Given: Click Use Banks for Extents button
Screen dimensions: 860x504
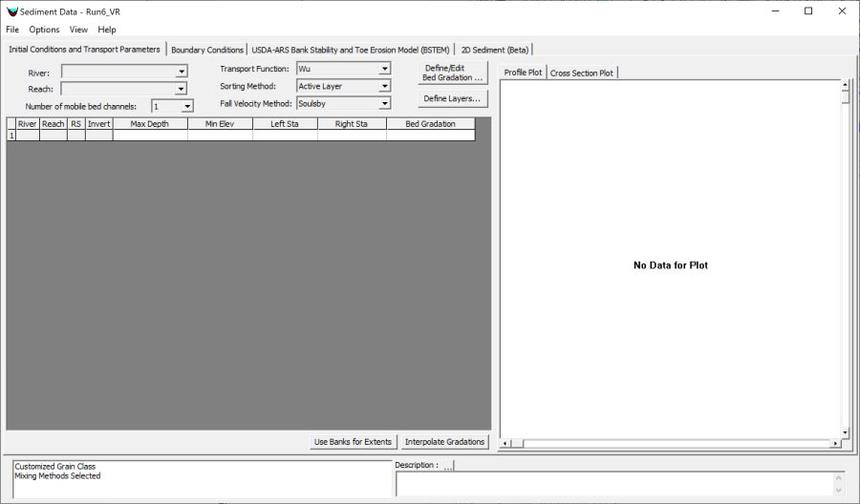Looking at the screenshot, I should 353,441.
